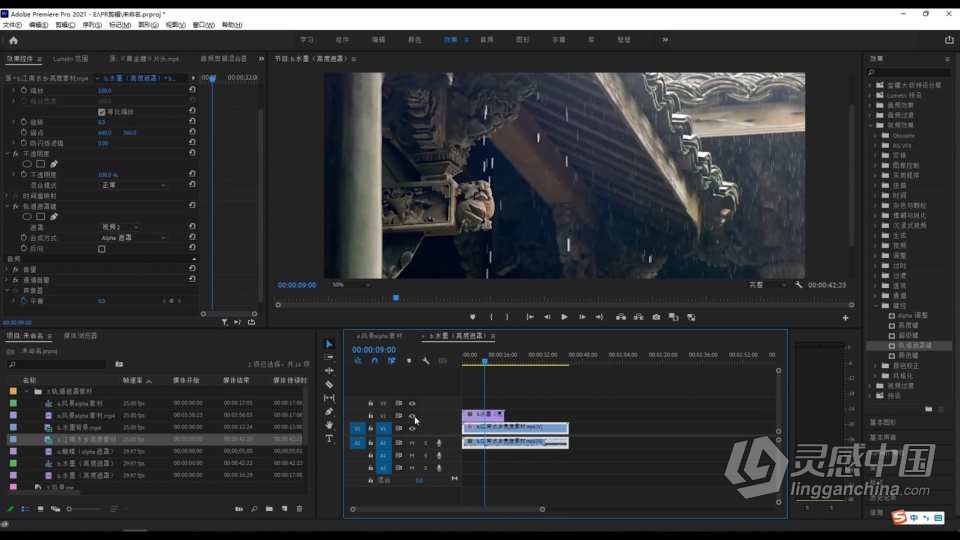Image resolution: width=960 pixels, height=540 pixels.
Task: Play the program monitor video
Action: (564, 317)
